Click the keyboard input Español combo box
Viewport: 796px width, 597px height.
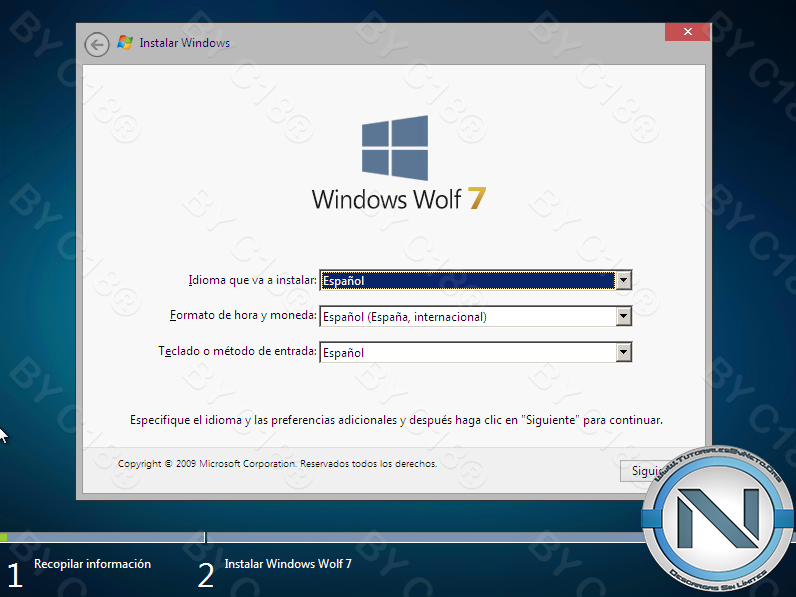click(x=476, y=352)
